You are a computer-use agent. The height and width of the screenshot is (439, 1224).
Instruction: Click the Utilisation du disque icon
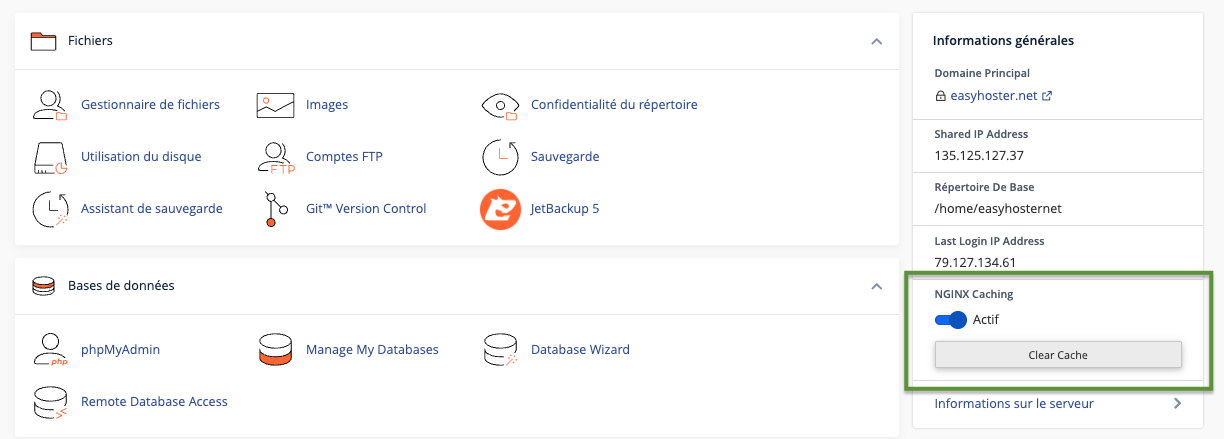49,156
